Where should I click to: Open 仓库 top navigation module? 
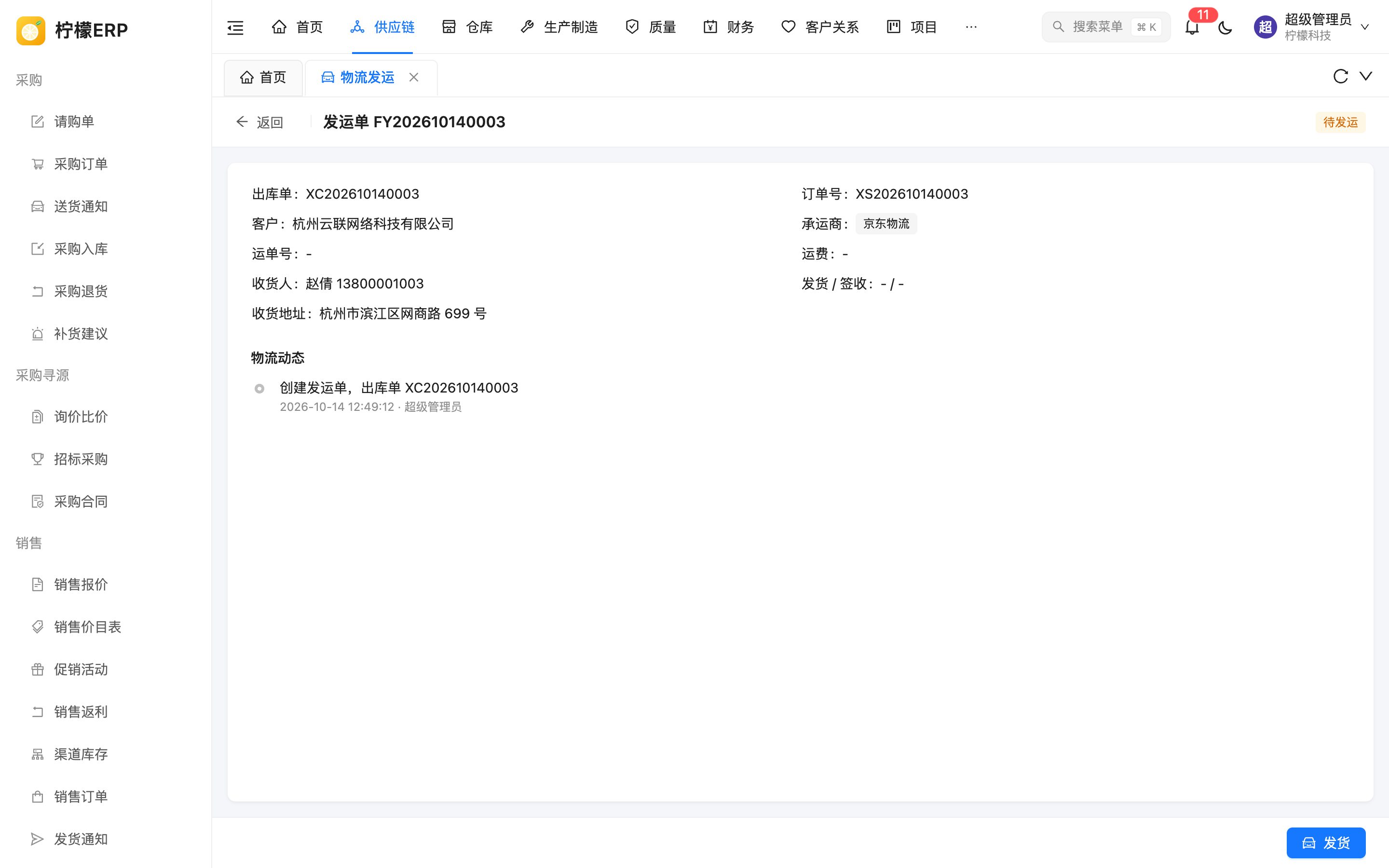(467, 27)
